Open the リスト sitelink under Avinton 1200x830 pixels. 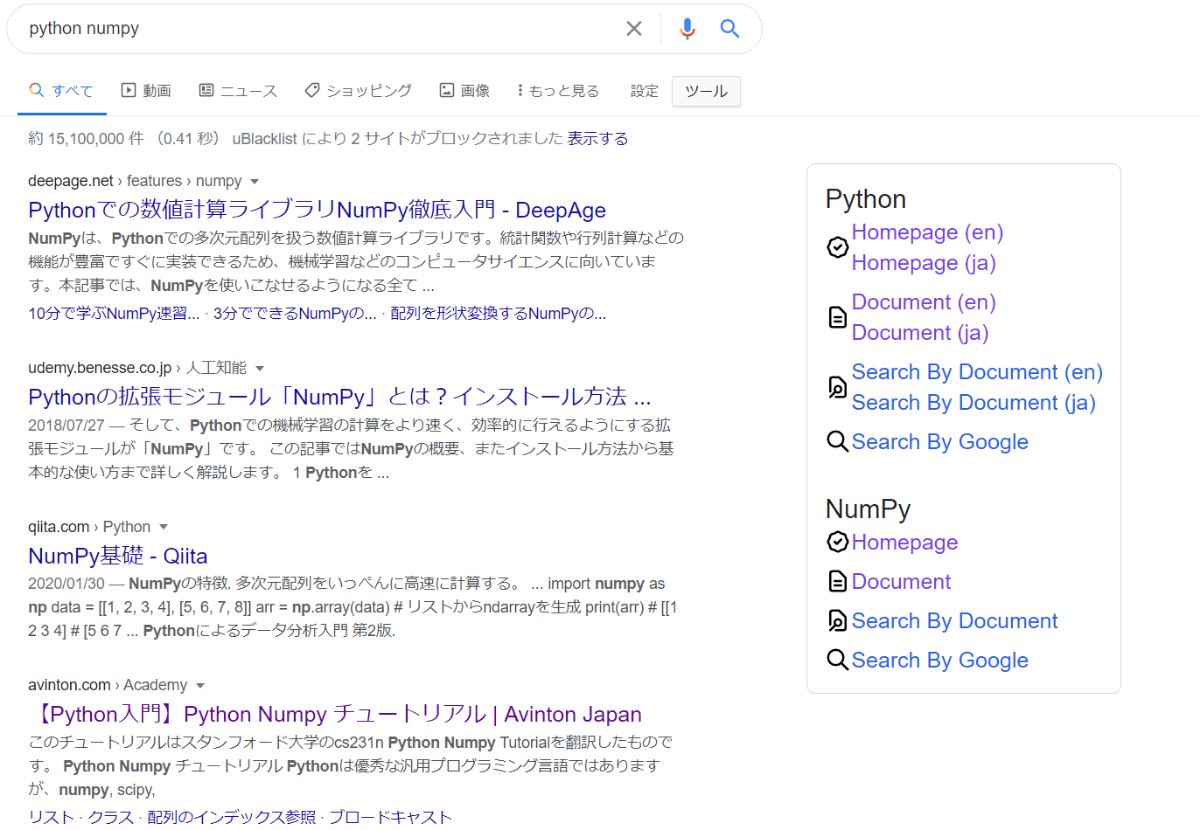pyautogui.click(x=51, y=817)
